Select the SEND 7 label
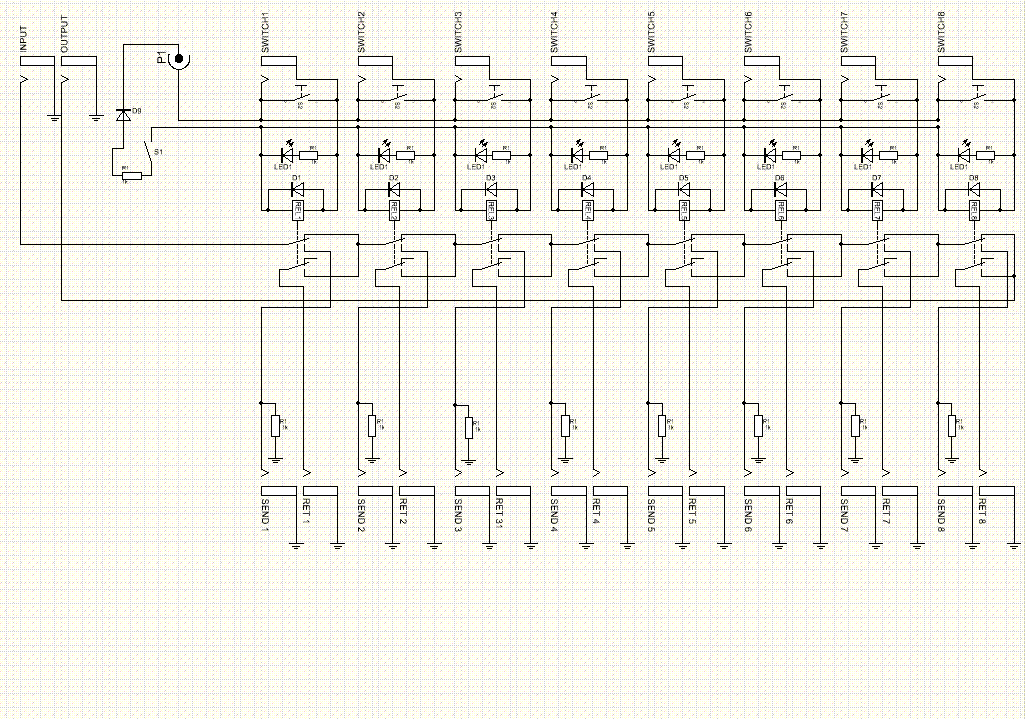This screenshot has height=719, width=1025. coord(845,515)
